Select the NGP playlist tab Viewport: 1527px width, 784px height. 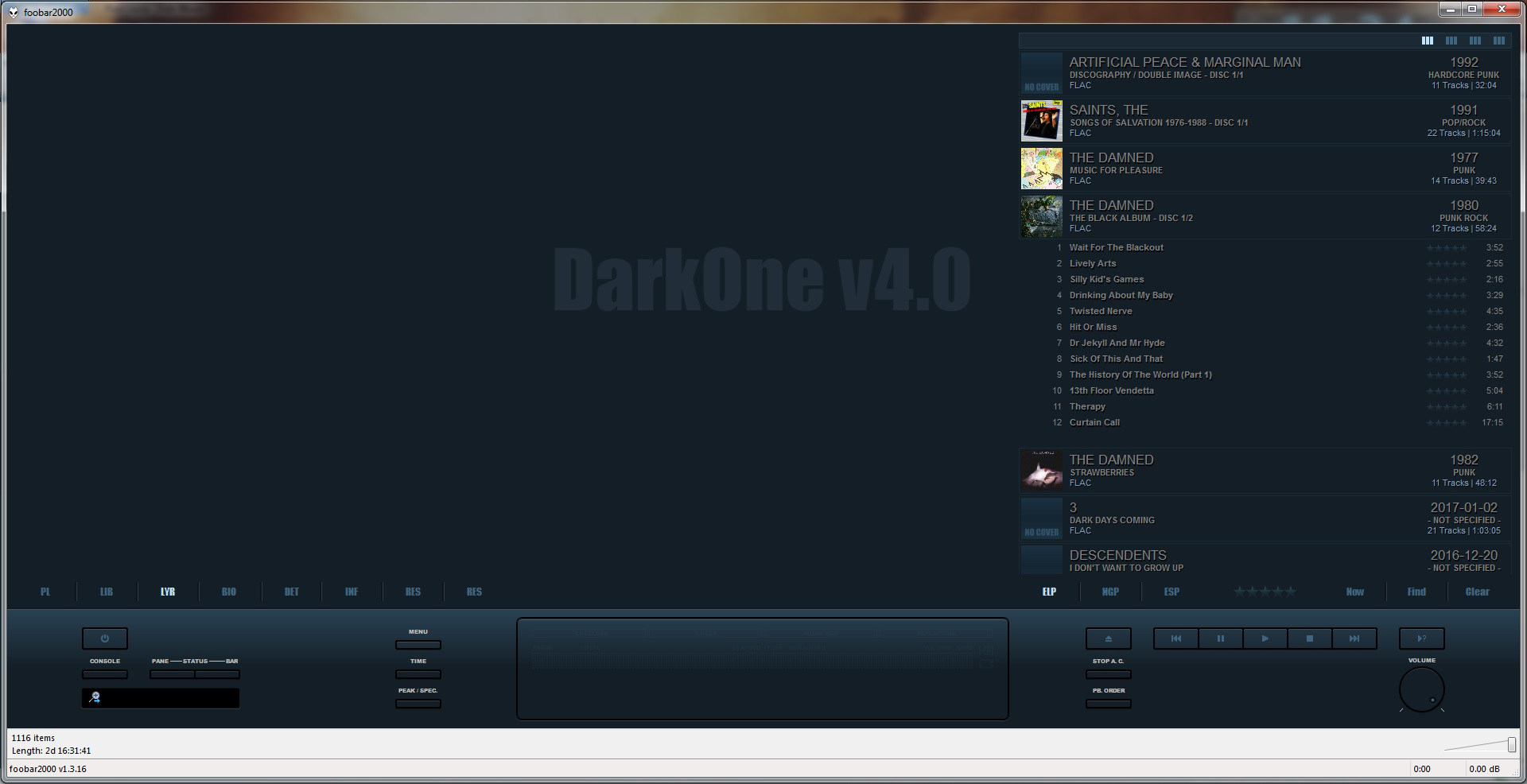tap(1110, 592)
